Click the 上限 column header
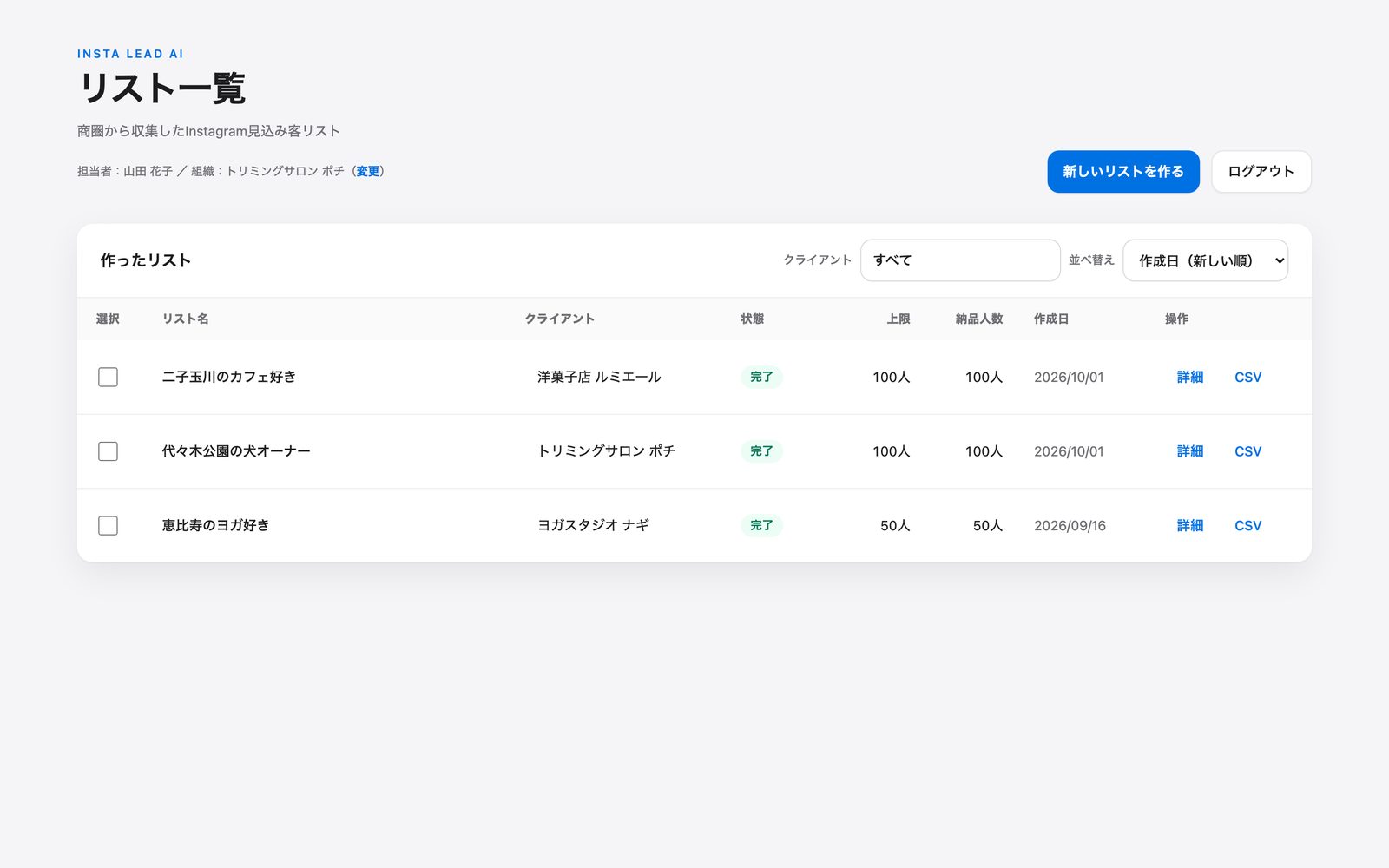Image resolution: width=1389 pixels, height=868 pixels. pos(899,319)
